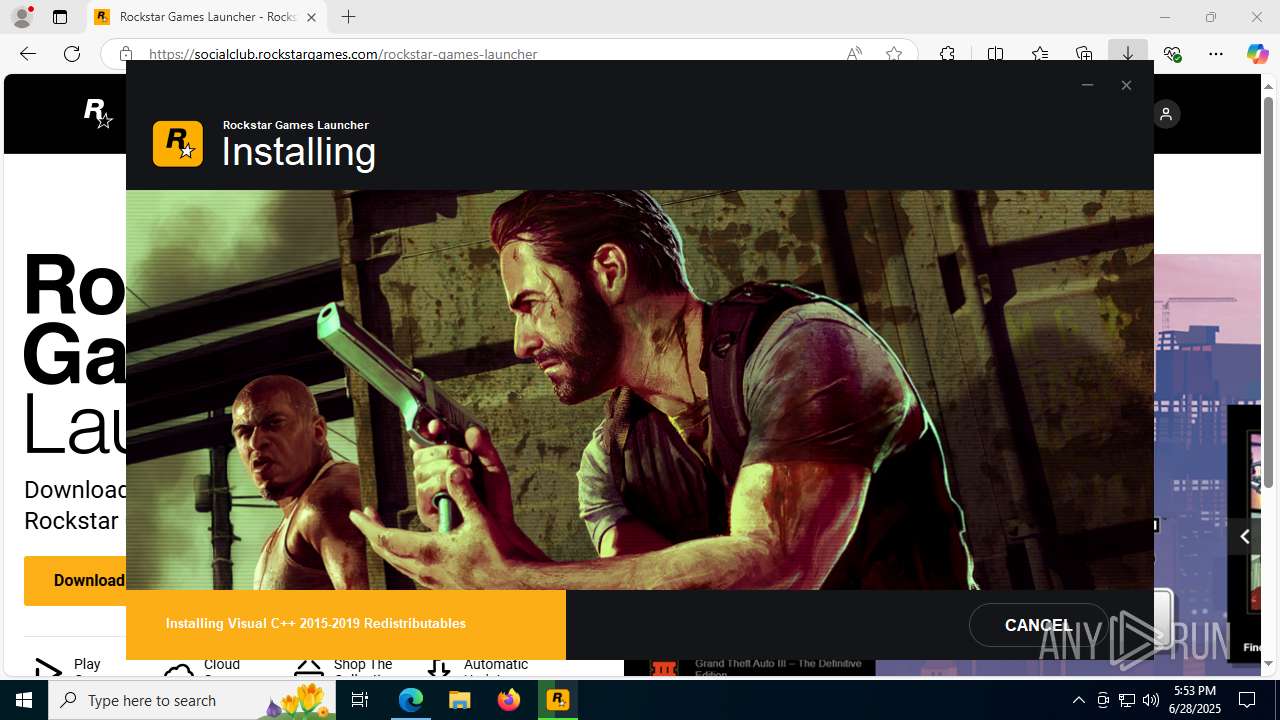Click the Cloud feature icon on page

(179, 669)
